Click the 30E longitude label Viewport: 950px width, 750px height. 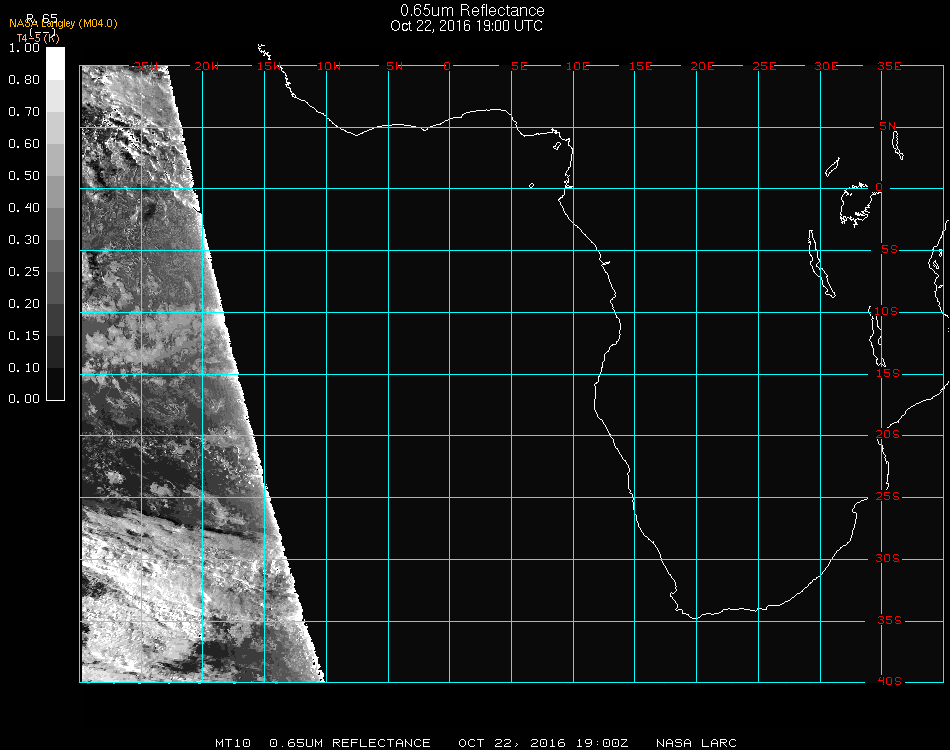(x=826, y=66)
